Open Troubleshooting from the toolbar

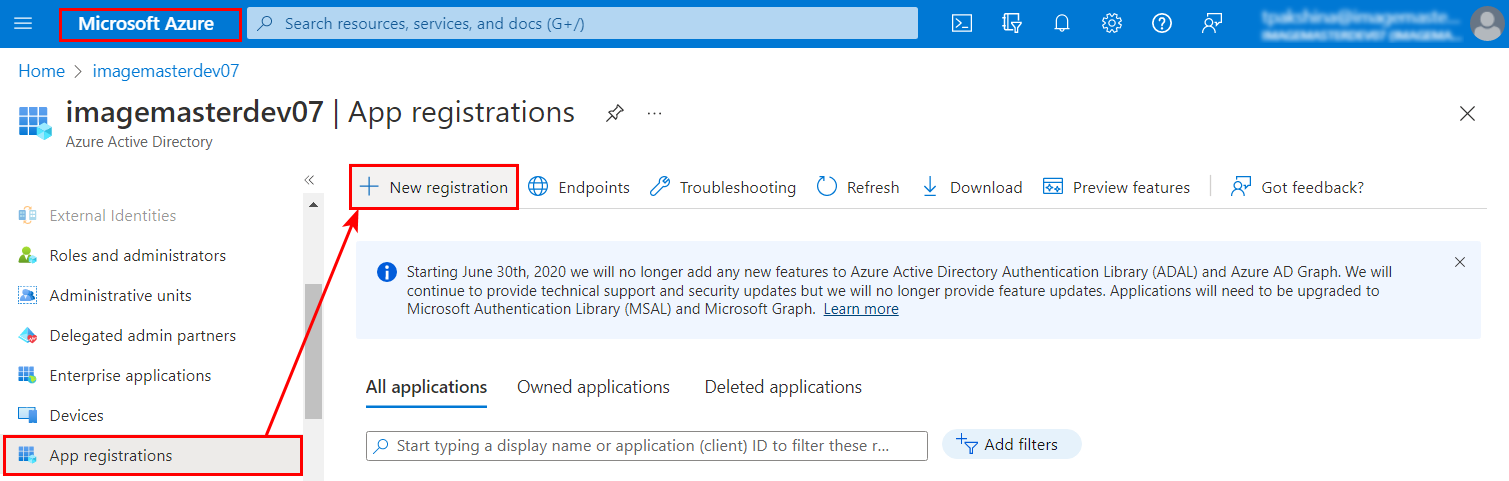point(722,187)
